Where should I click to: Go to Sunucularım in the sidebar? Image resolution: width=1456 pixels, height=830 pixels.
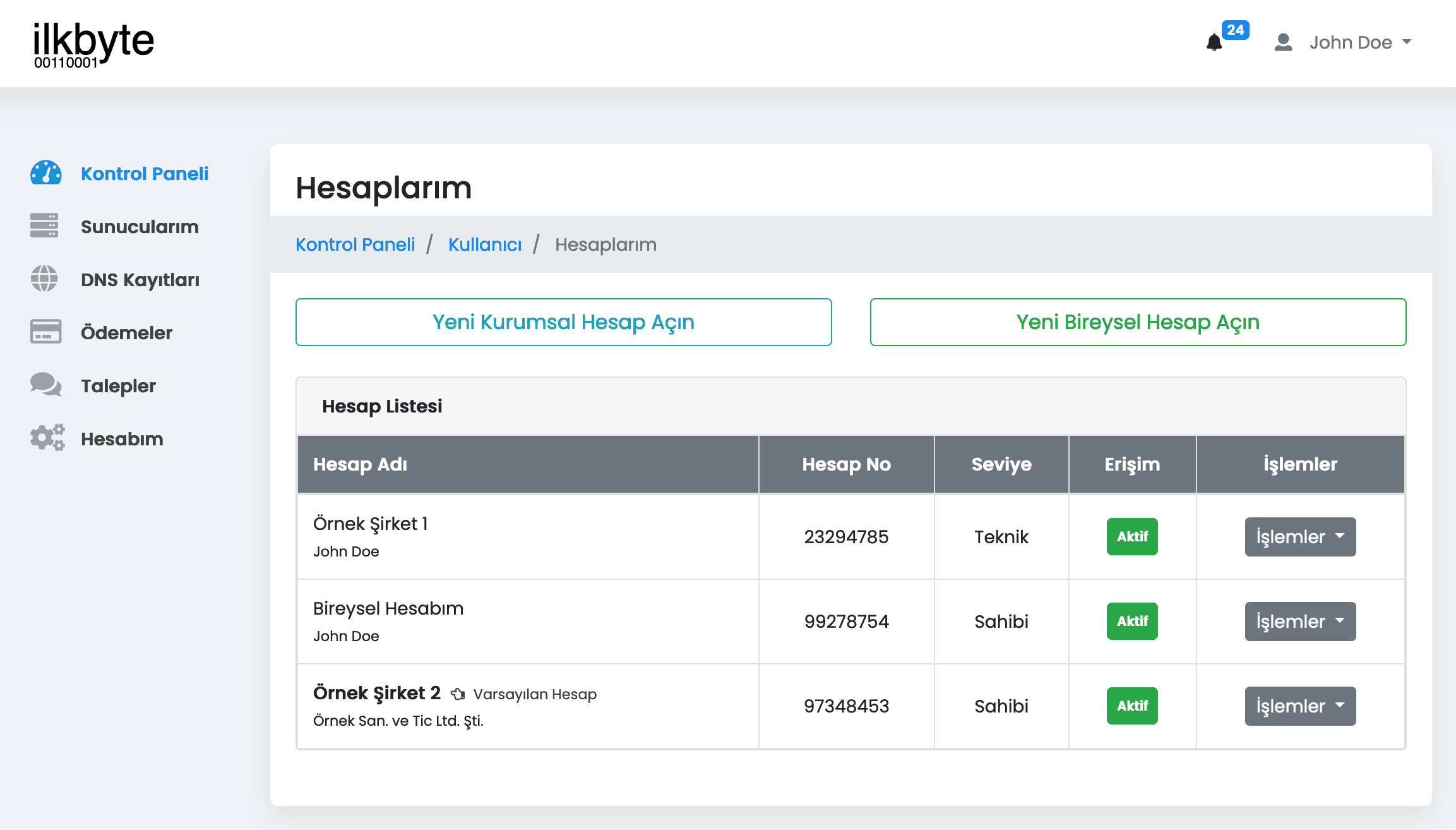pyautogui.click(x=140, y=227)
